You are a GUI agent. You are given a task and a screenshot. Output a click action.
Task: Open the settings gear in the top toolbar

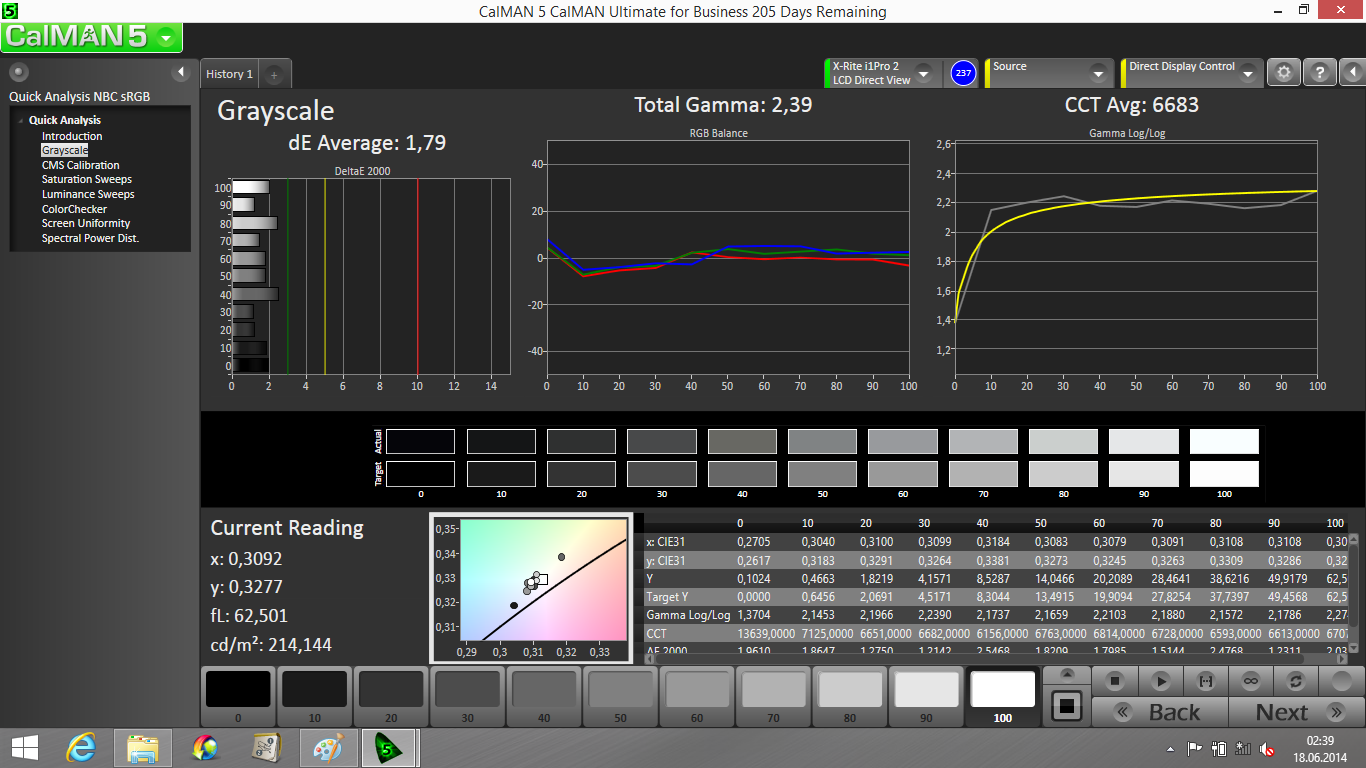point(1284,73)
